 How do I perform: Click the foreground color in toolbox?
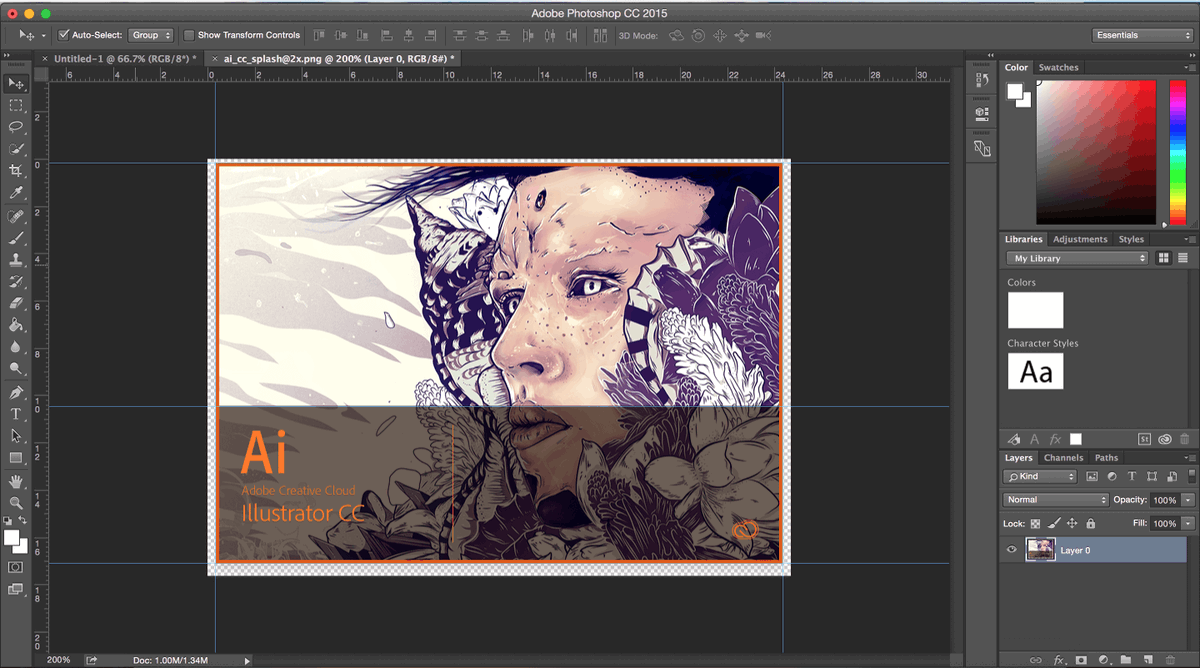pos(12,538)
